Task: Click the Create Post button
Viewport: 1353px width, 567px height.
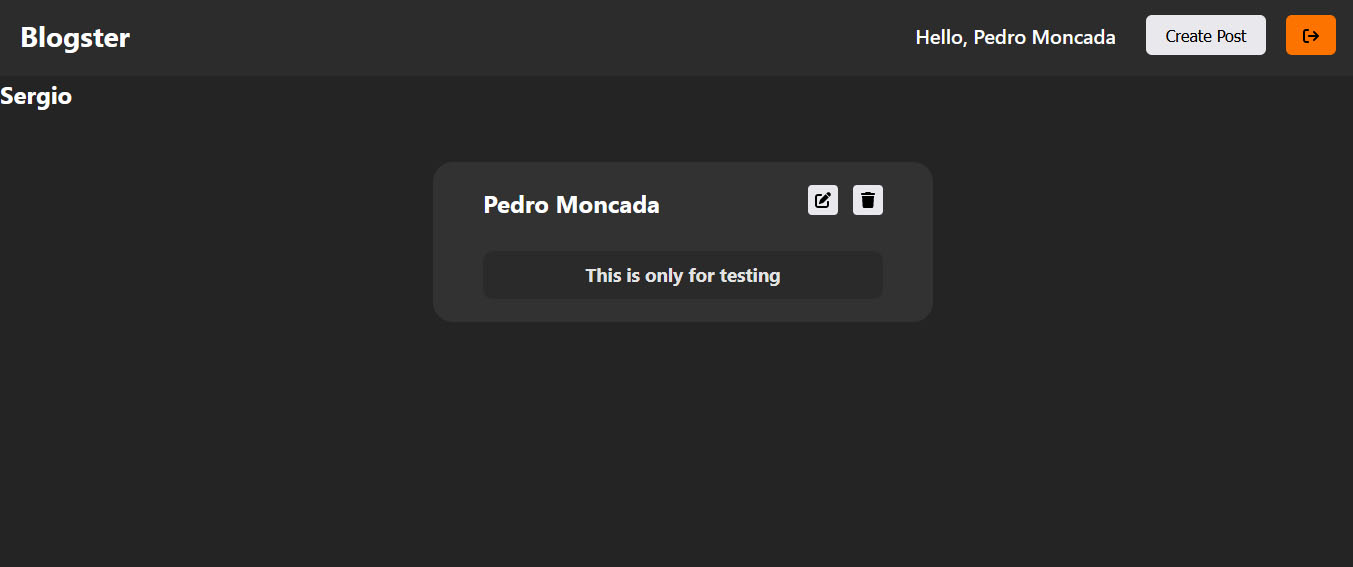Action: [x=1206, y=35]
